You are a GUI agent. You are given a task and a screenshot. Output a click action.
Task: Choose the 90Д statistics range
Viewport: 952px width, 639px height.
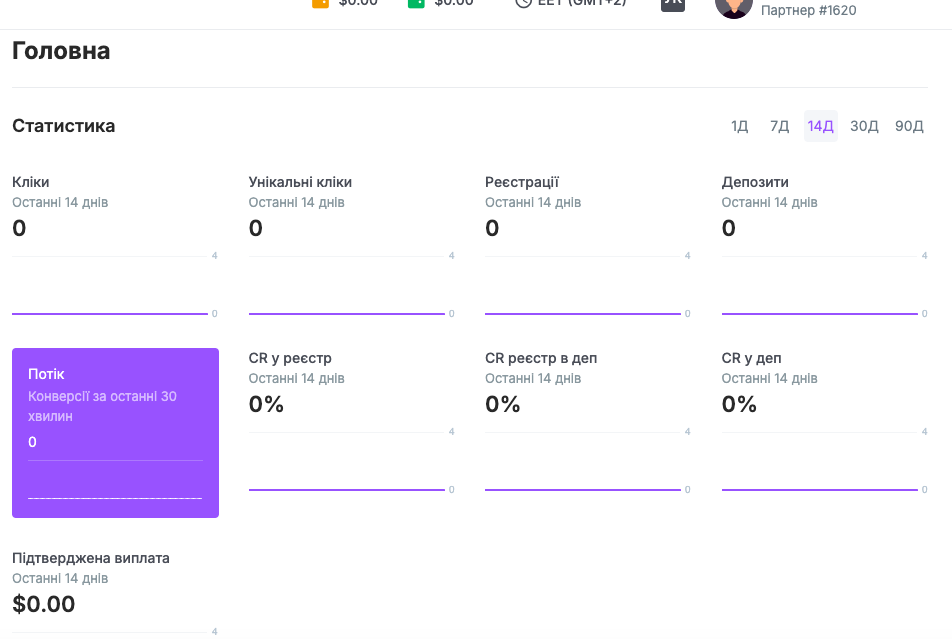point(909,126)
